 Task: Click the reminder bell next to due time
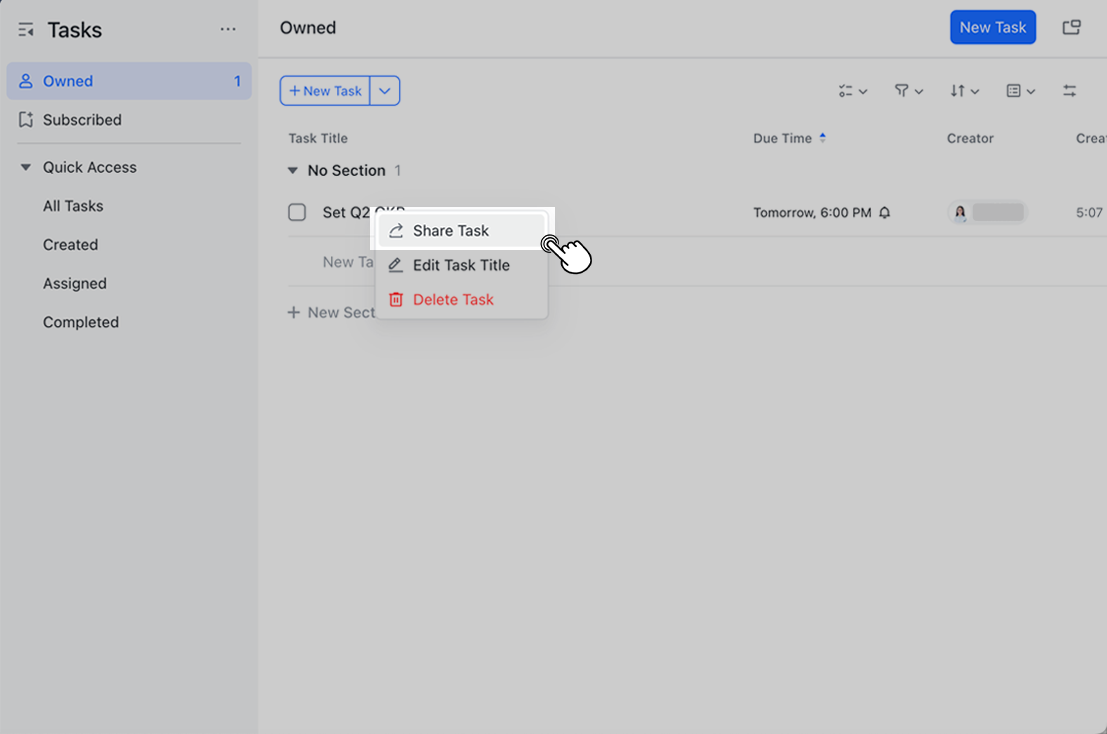(x=884, y=212)
